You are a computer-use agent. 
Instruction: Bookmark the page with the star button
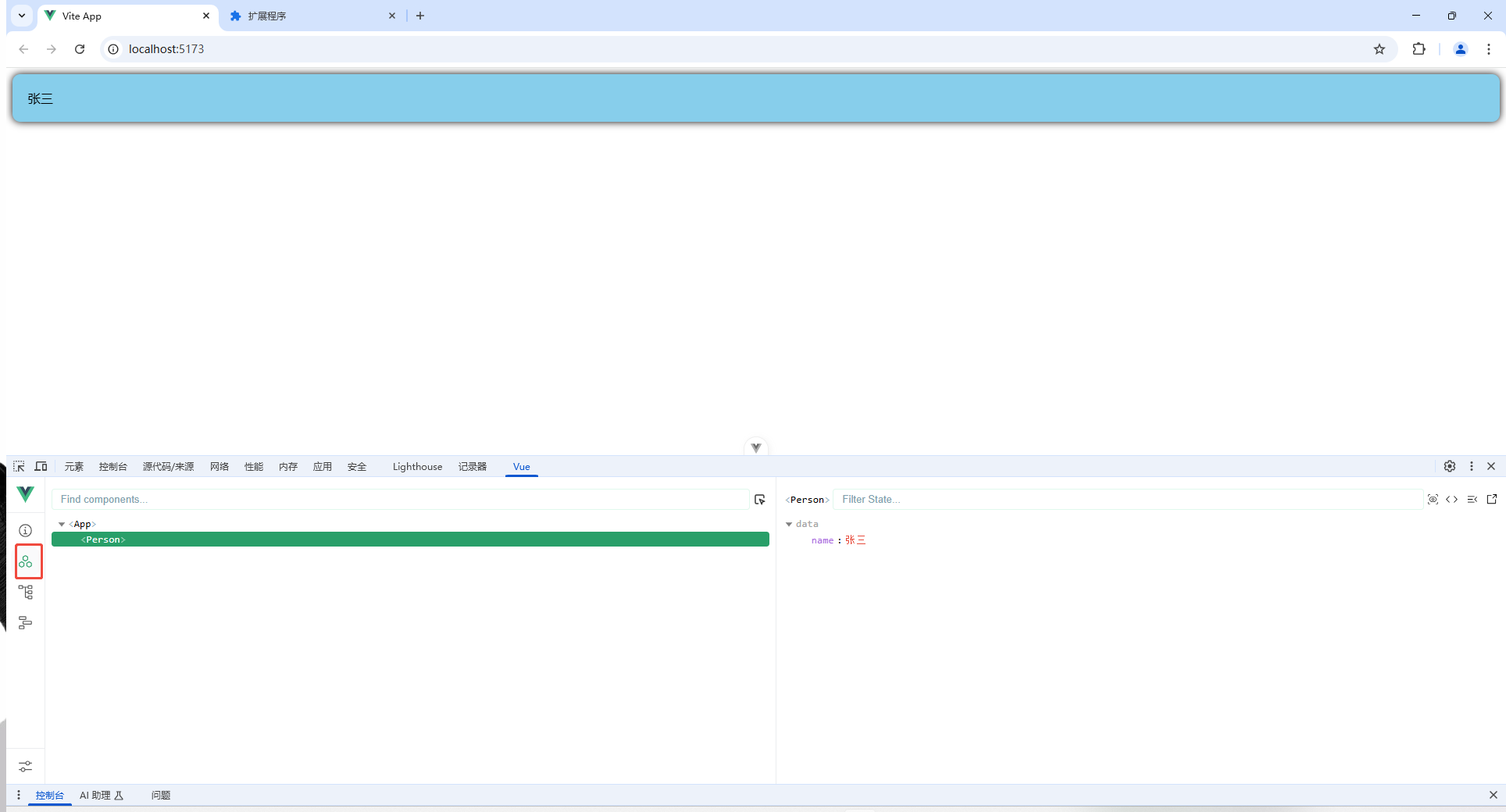coord(1379,48)
